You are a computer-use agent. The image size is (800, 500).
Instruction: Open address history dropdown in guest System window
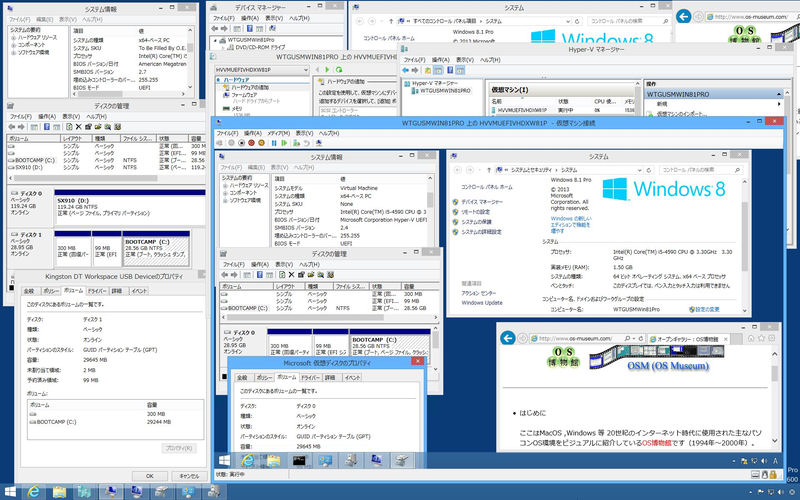(639, 170)
